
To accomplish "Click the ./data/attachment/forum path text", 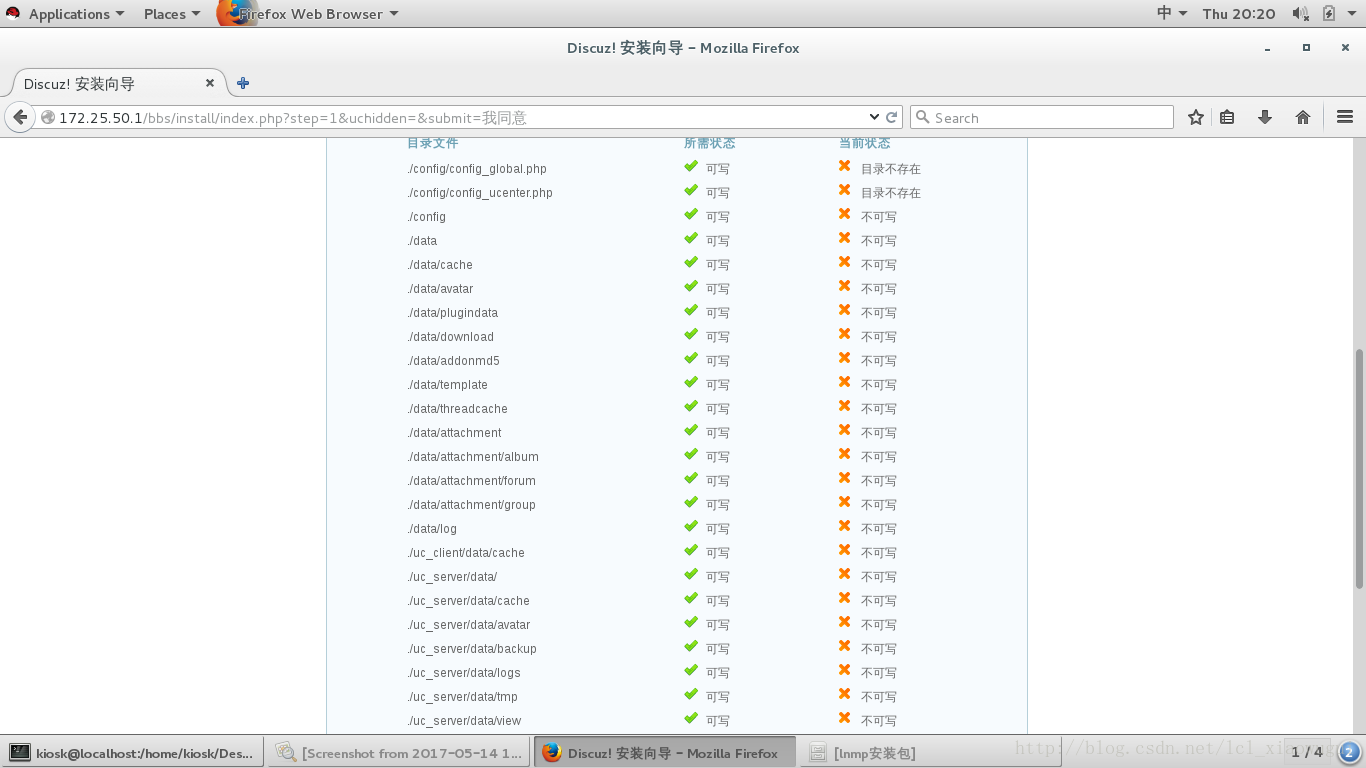I will click(x=471, y=481).
